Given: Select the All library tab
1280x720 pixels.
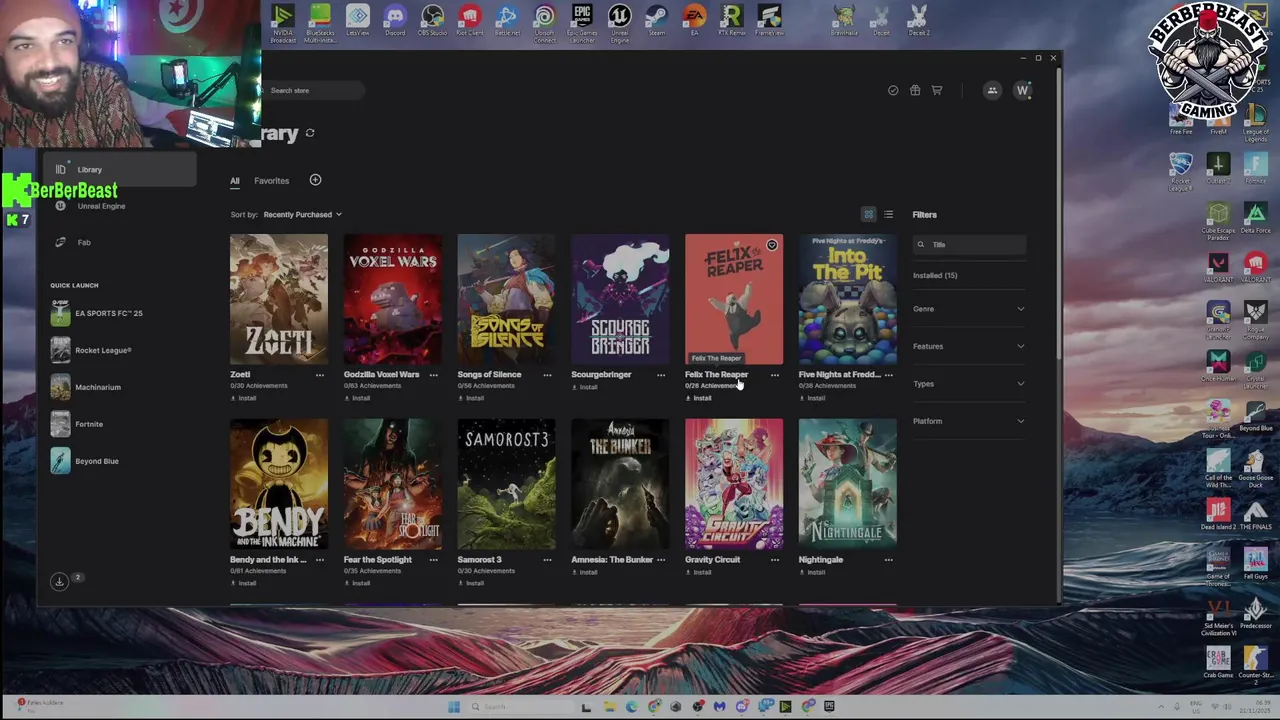Looking at the screenshot, I should click(x=235, y=181).
